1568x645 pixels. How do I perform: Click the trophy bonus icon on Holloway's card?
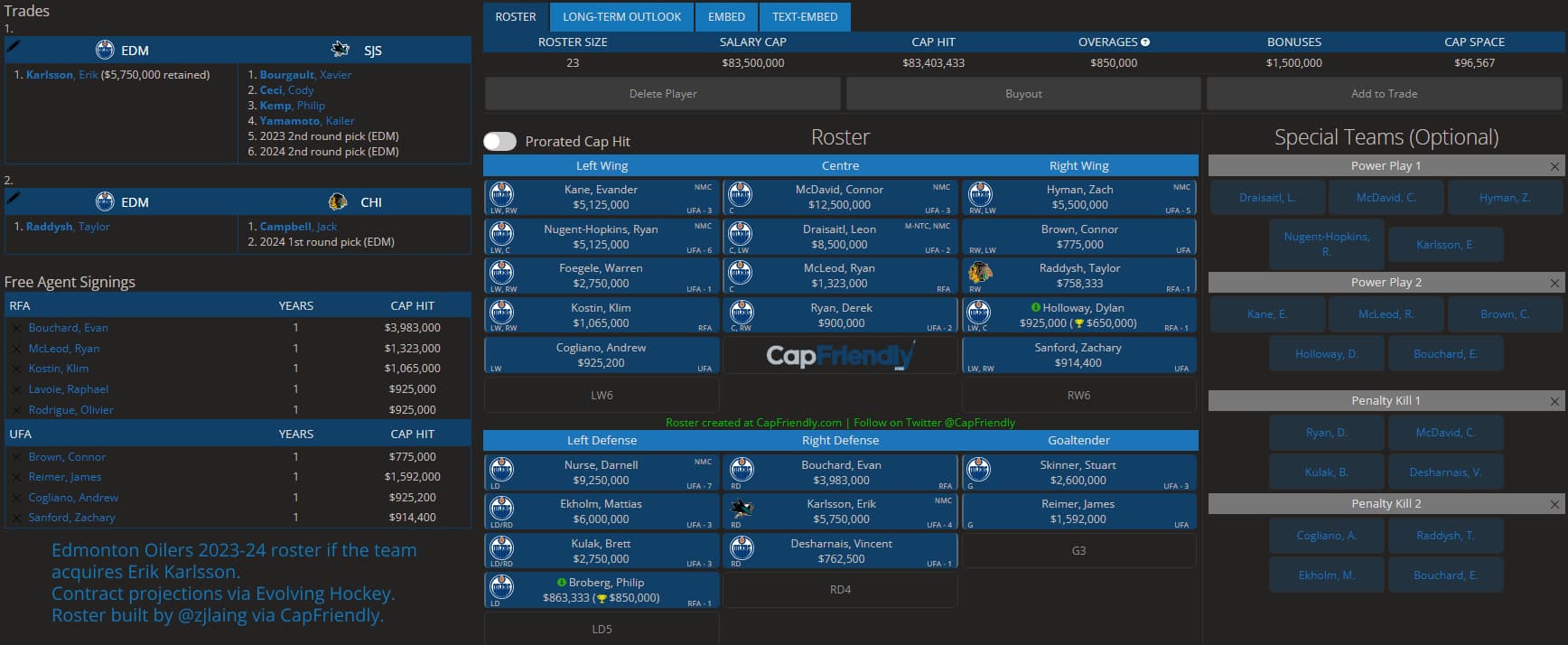pyautogui.click(x=1078, y=323)
